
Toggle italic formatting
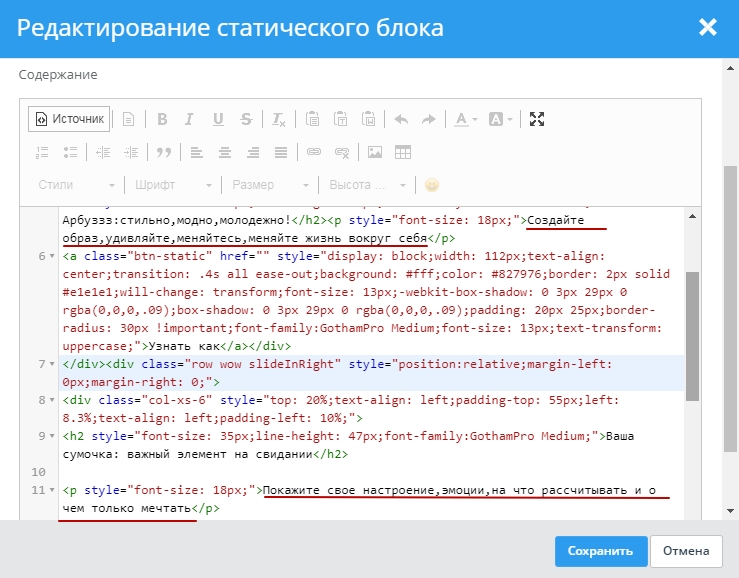tap(190, 119)
